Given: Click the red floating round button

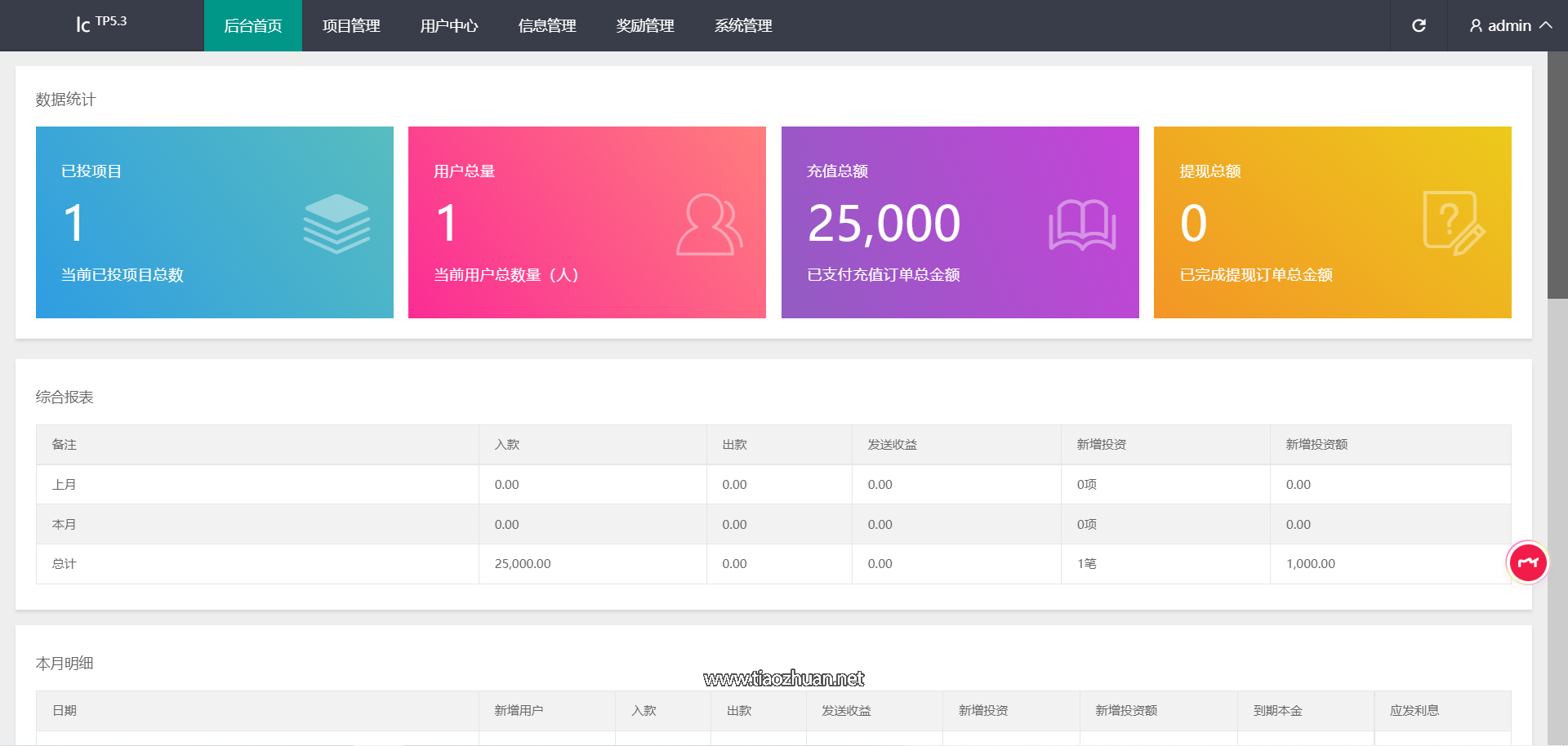Looking at the screenshot, I should pos(1527,562).
